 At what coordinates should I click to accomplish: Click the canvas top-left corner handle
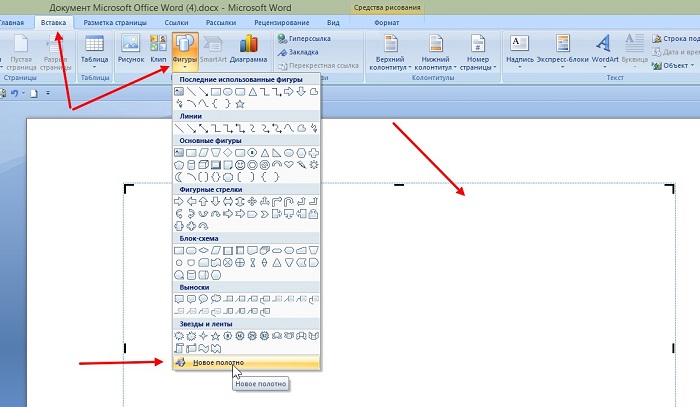pyautogui.click(x=129, y=188)
